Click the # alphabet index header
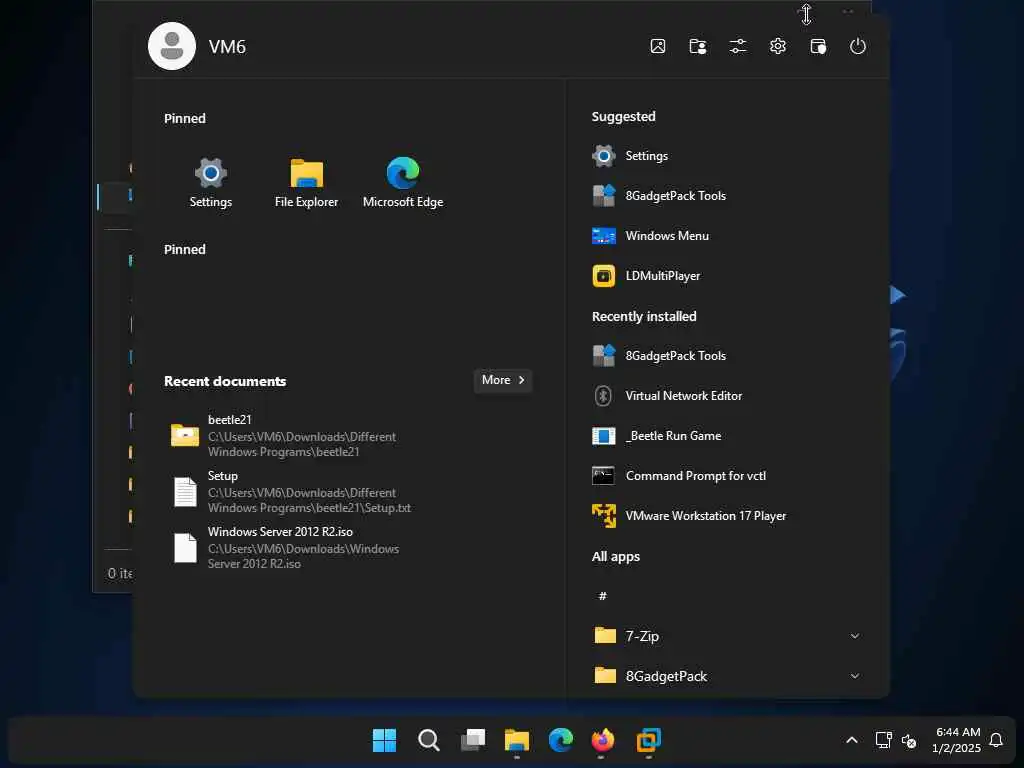1024x768 pixels. pos(603,596)
